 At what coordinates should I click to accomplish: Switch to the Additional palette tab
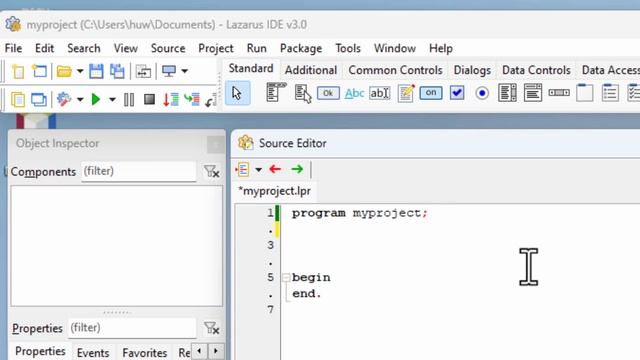(311, 70)
